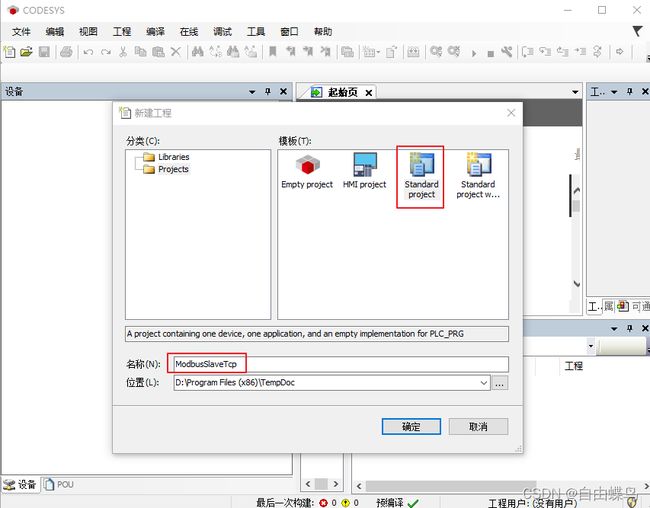Close the 新建工程 dialog
The width and height of the screenshot is (650, 508).
pos(511,113)
